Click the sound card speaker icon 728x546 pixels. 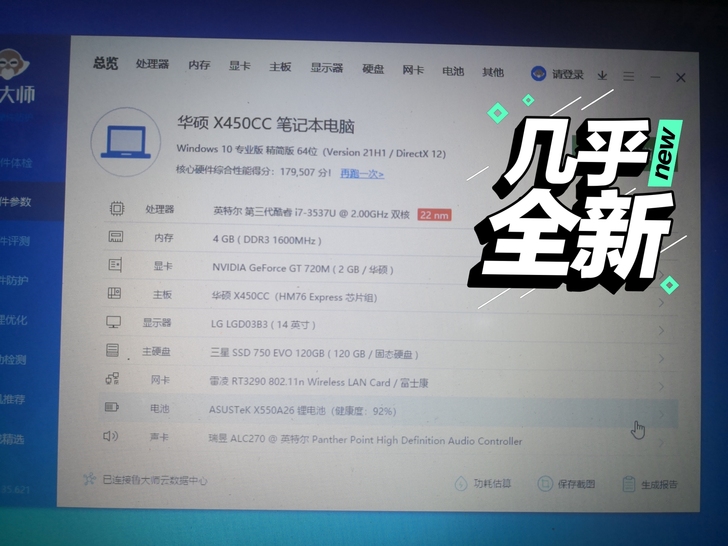110,436
